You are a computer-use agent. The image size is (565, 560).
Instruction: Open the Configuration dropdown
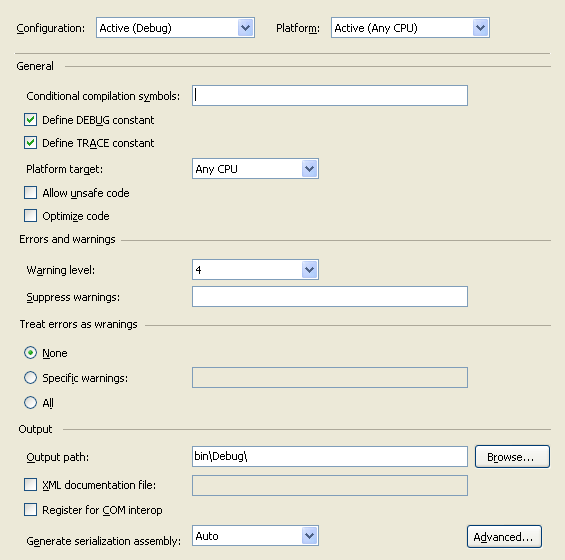[x=175, y=28]
